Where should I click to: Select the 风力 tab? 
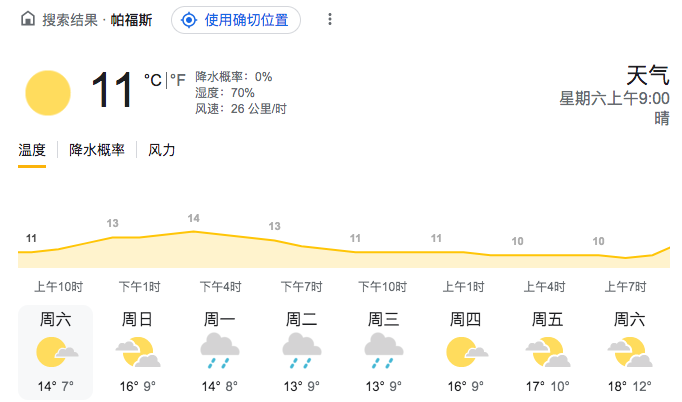[162, 150]
